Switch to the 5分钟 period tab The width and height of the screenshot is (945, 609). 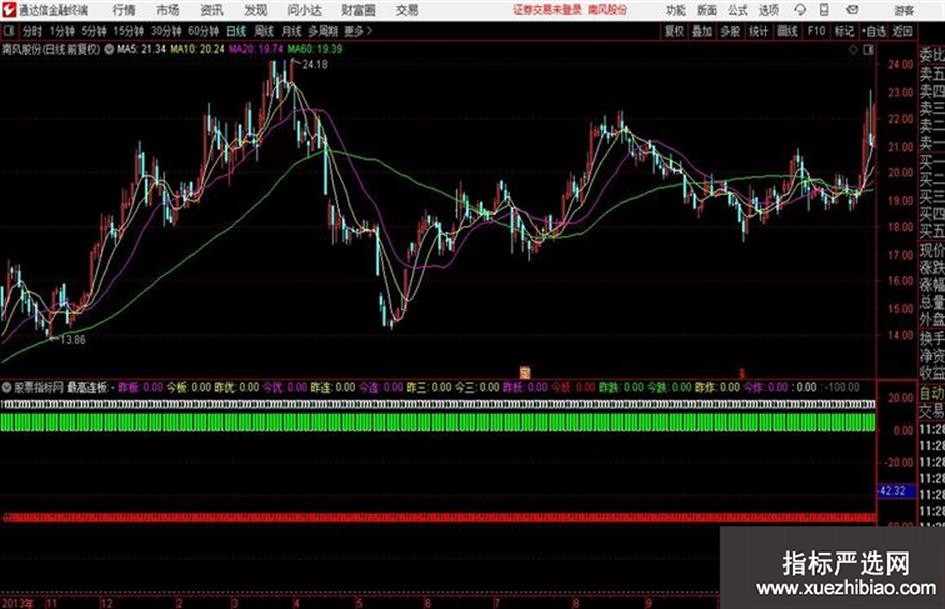click(x=94, y=31)
